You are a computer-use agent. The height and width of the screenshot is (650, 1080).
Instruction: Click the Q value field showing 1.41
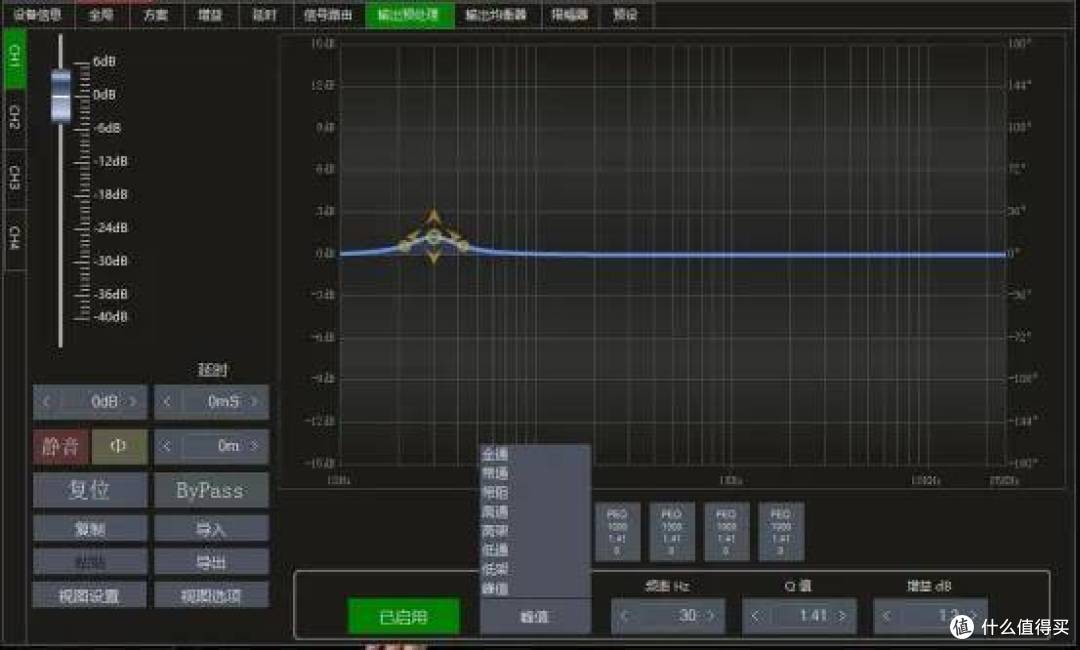click(x=799, y=616)
